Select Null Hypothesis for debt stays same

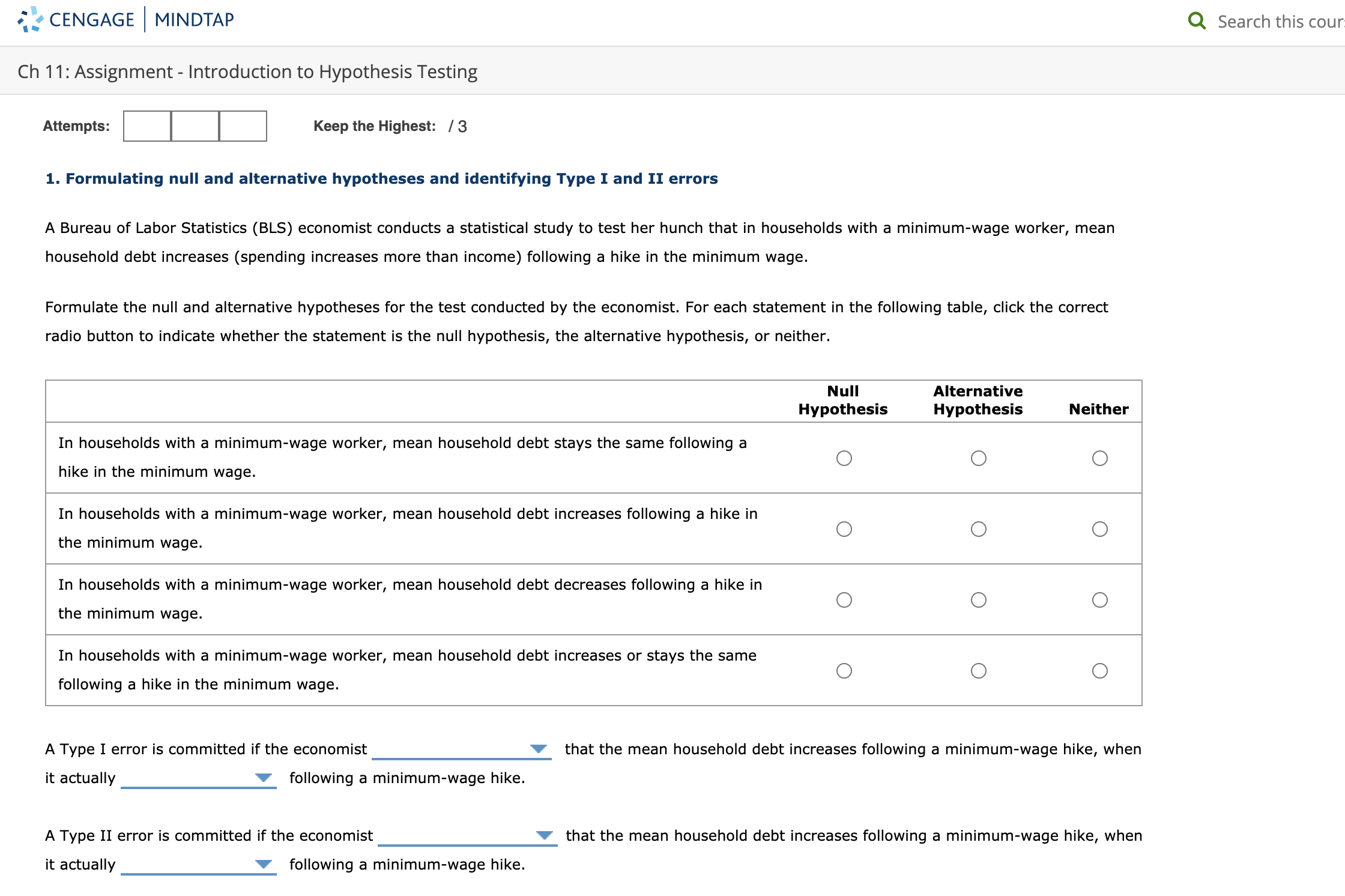pyautogui.click(x=844, y=458)
